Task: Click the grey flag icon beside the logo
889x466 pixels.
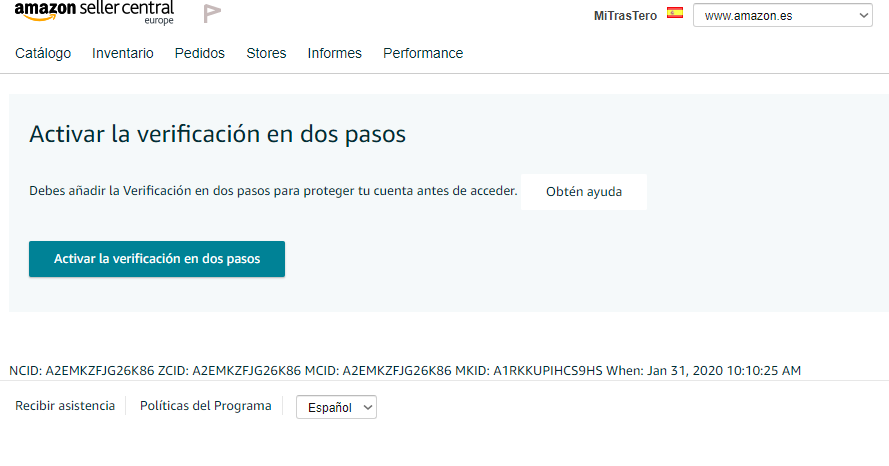Action: point(212,14)
